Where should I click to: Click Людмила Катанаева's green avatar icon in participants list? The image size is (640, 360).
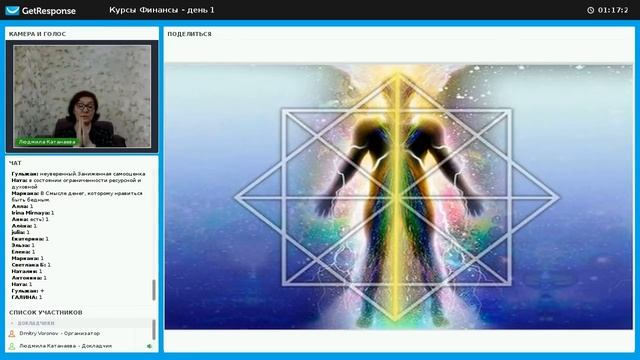pos(12,346)
